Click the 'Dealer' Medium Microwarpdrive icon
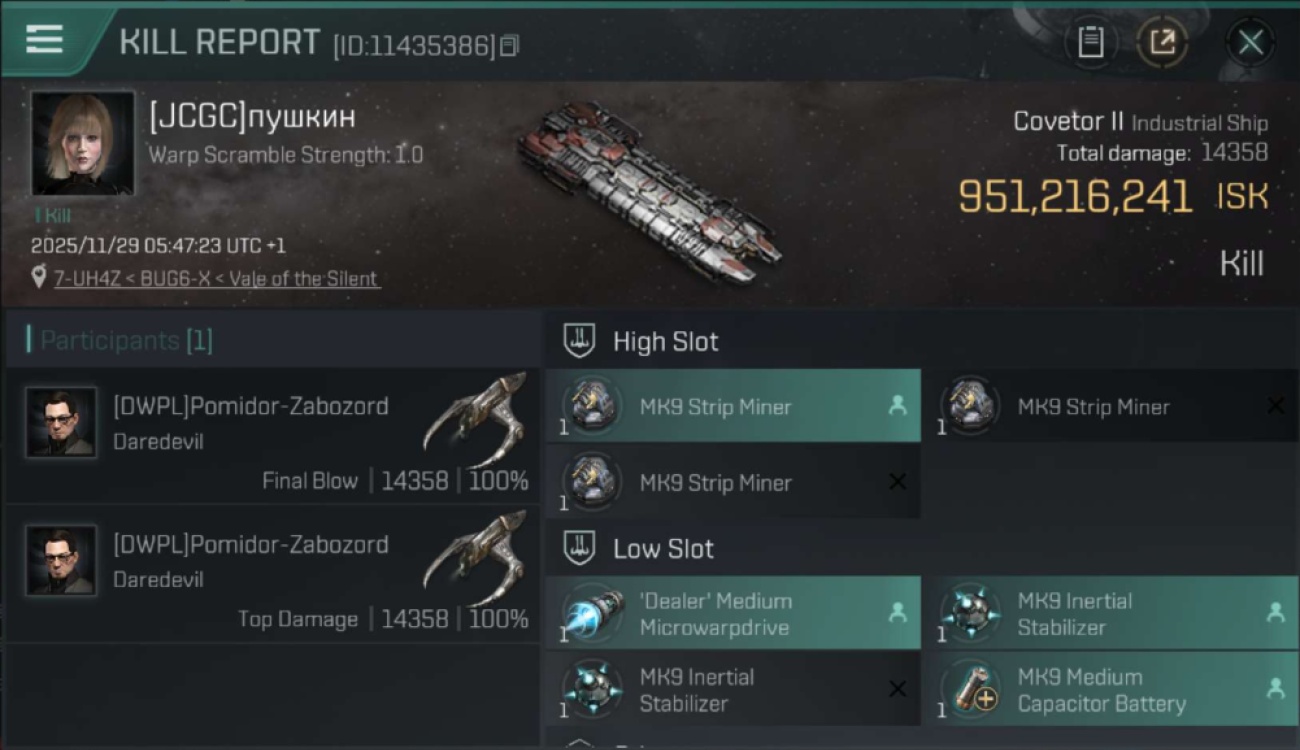The height and width of the screenshot is (750, 1300). pyautogui.click(x=592, y=614)
